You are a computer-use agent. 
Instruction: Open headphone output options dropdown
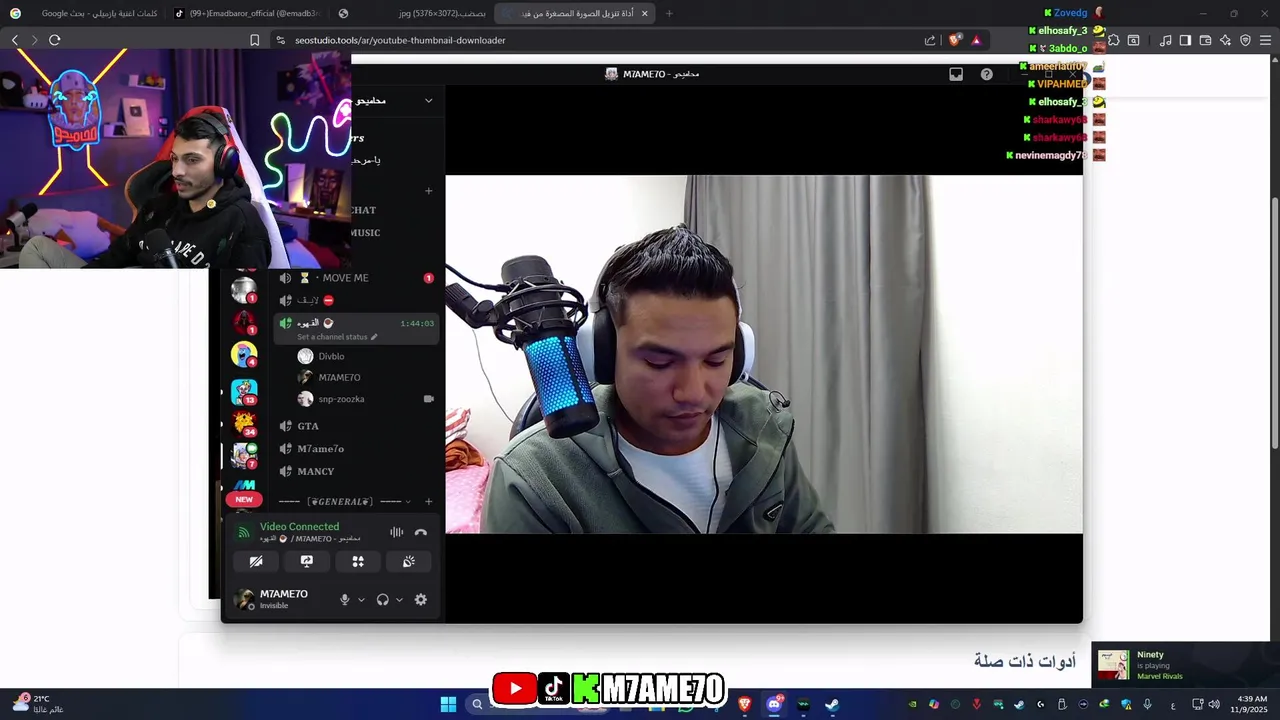399,600
